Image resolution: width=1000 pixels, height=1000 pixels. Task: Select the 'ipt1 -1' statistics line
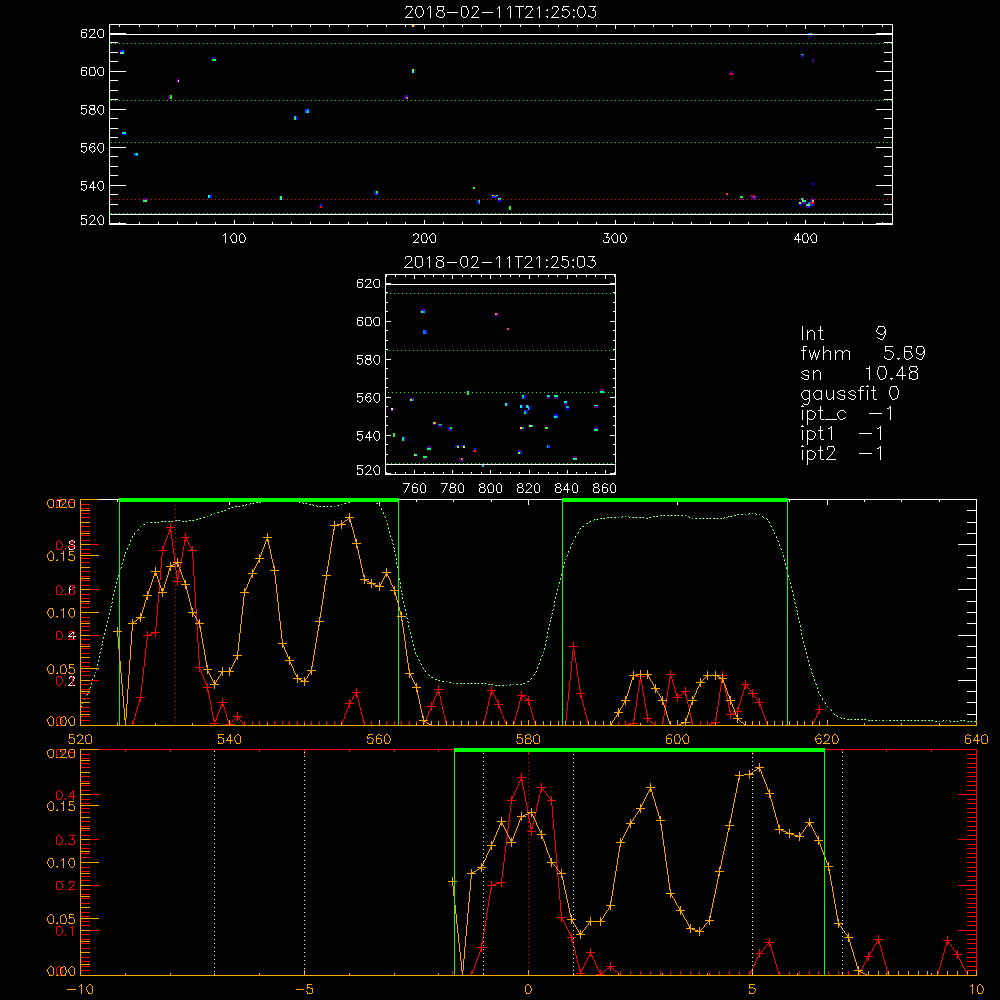point(842,434)
